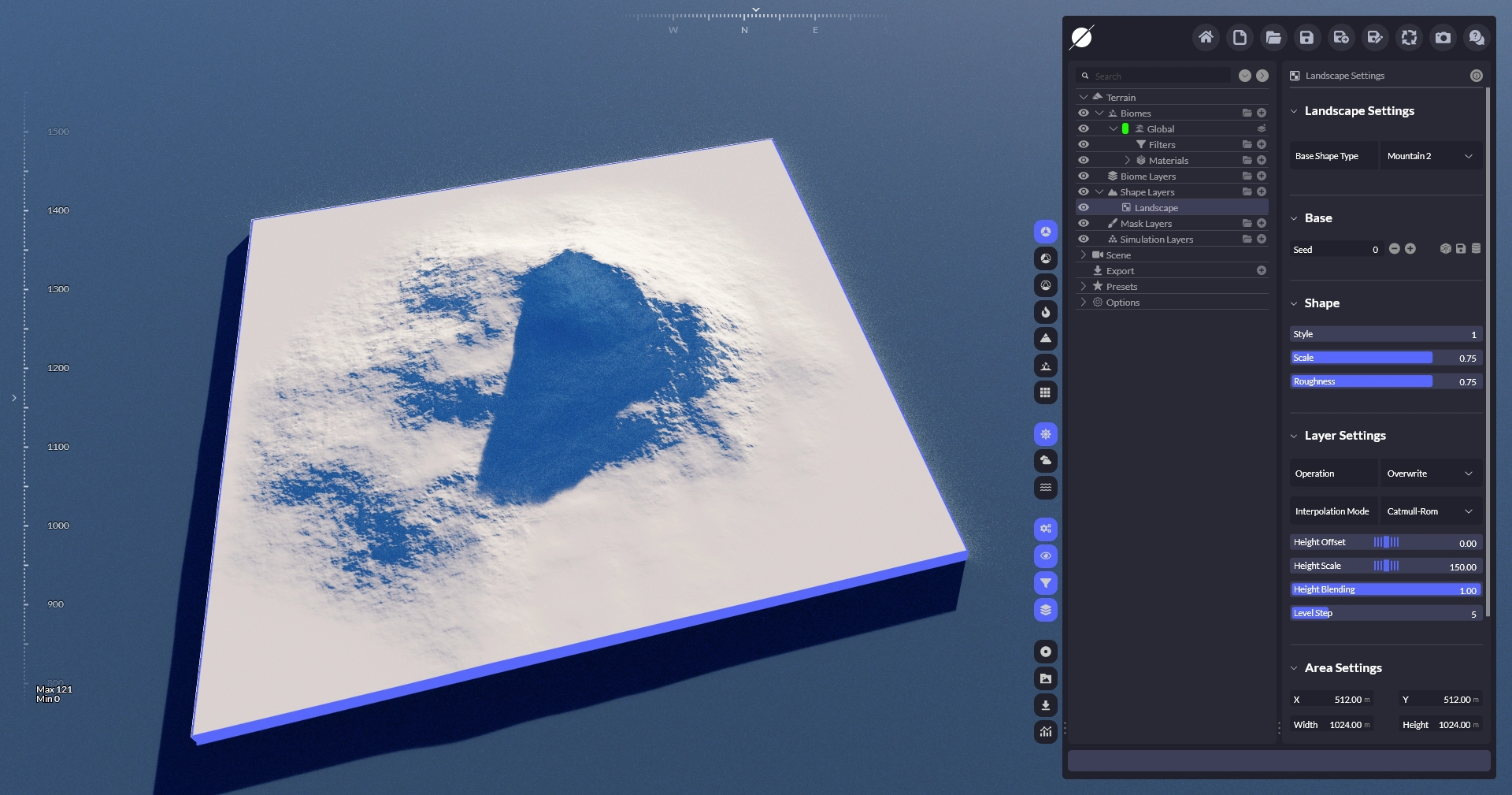Click the clouds icon in the viewport toolbar
Viewport: 1512px width, 795px height.
click(x=1045, y=460)
